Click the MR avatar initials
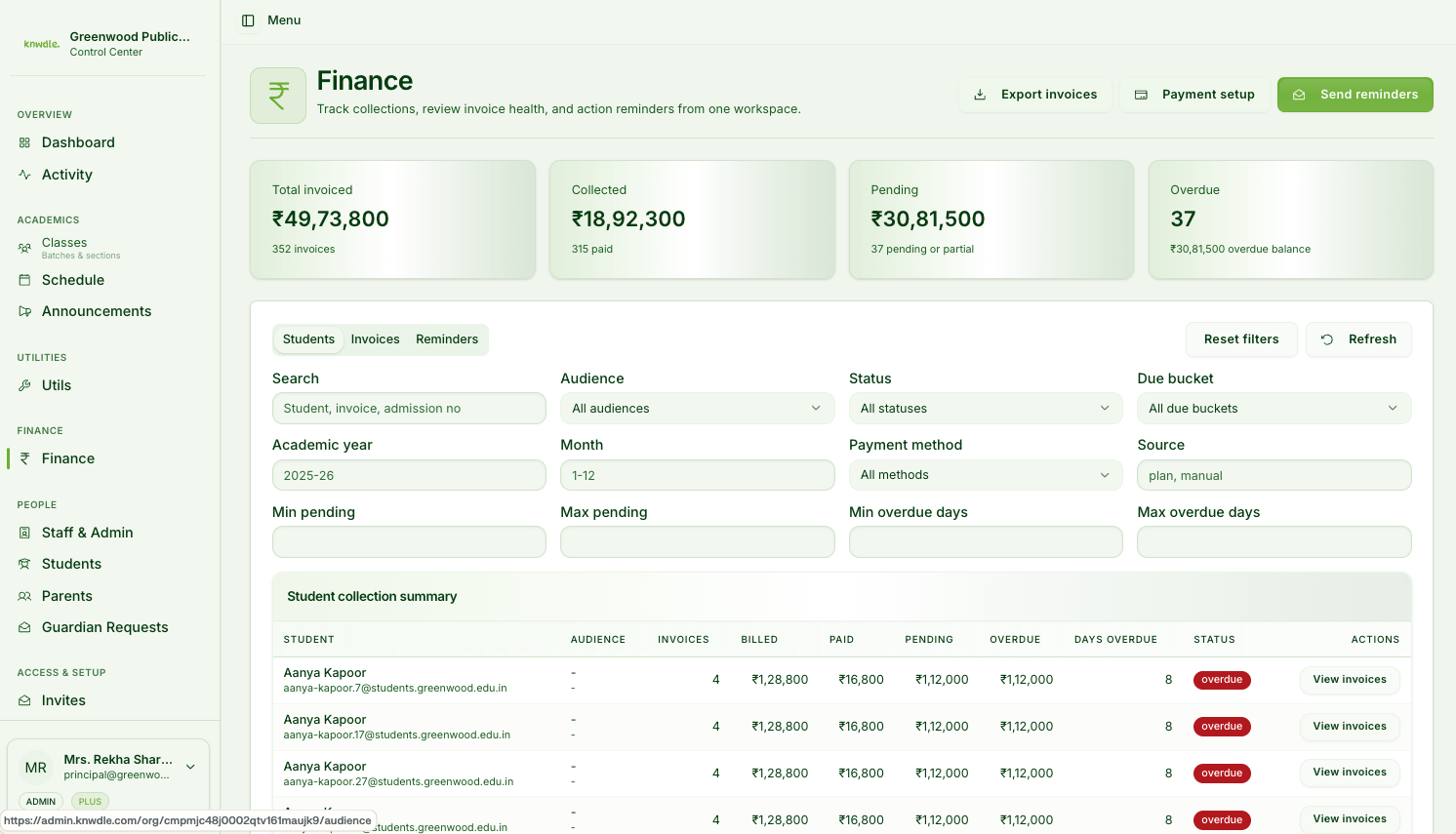 (x=36, y=768)
